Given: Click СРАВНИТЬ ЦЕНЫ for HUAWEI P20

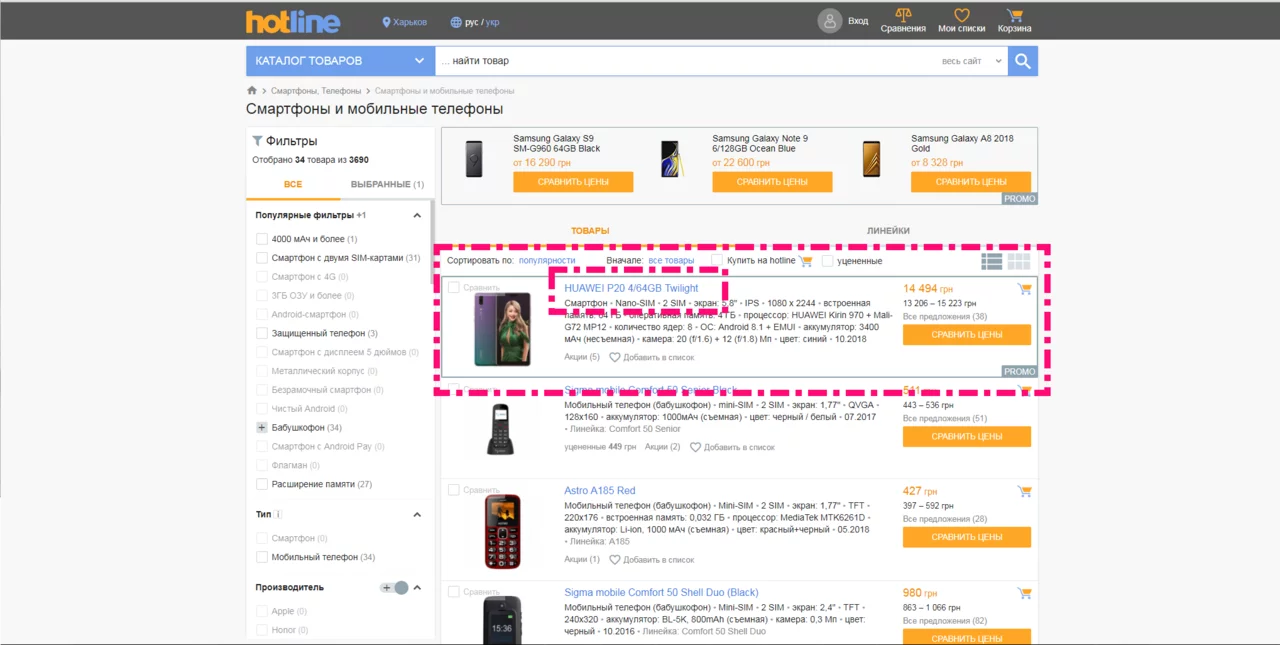Looking at the screenshot, I should tap(966, 335).
